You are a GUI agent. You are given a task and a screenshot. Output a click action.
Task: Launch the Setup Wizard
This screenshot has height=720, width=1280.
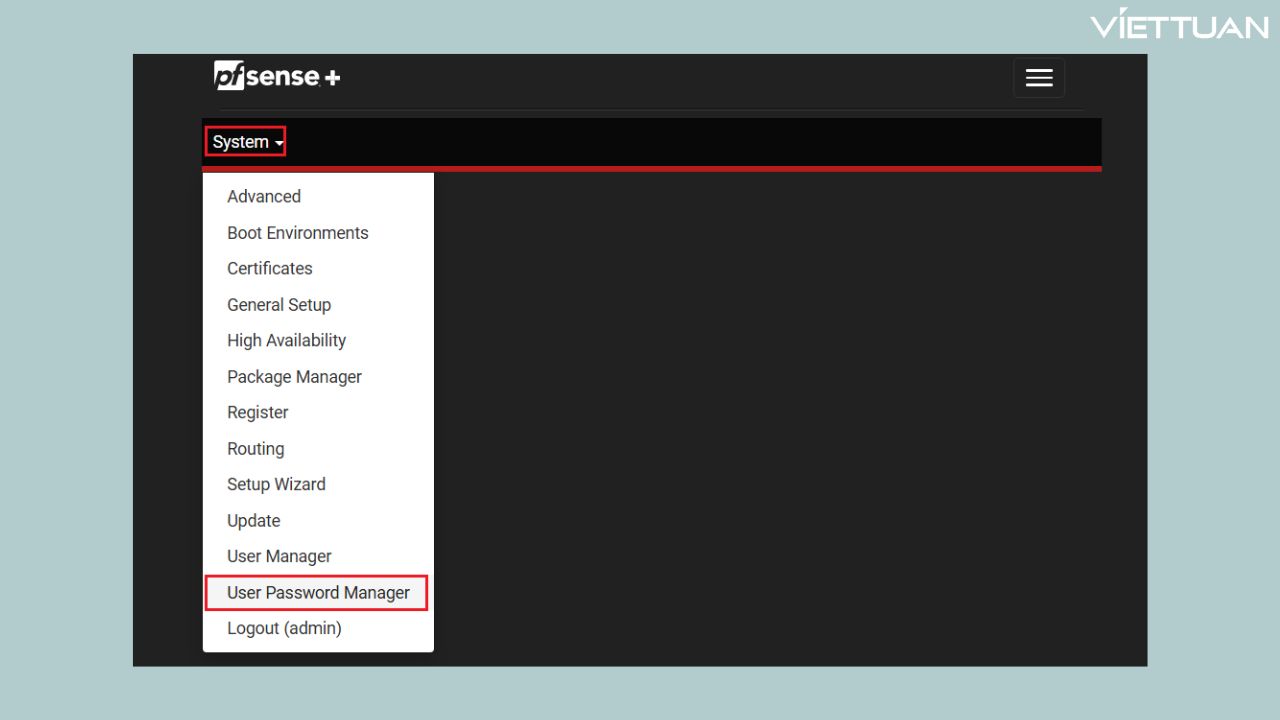tap(276, 485)
